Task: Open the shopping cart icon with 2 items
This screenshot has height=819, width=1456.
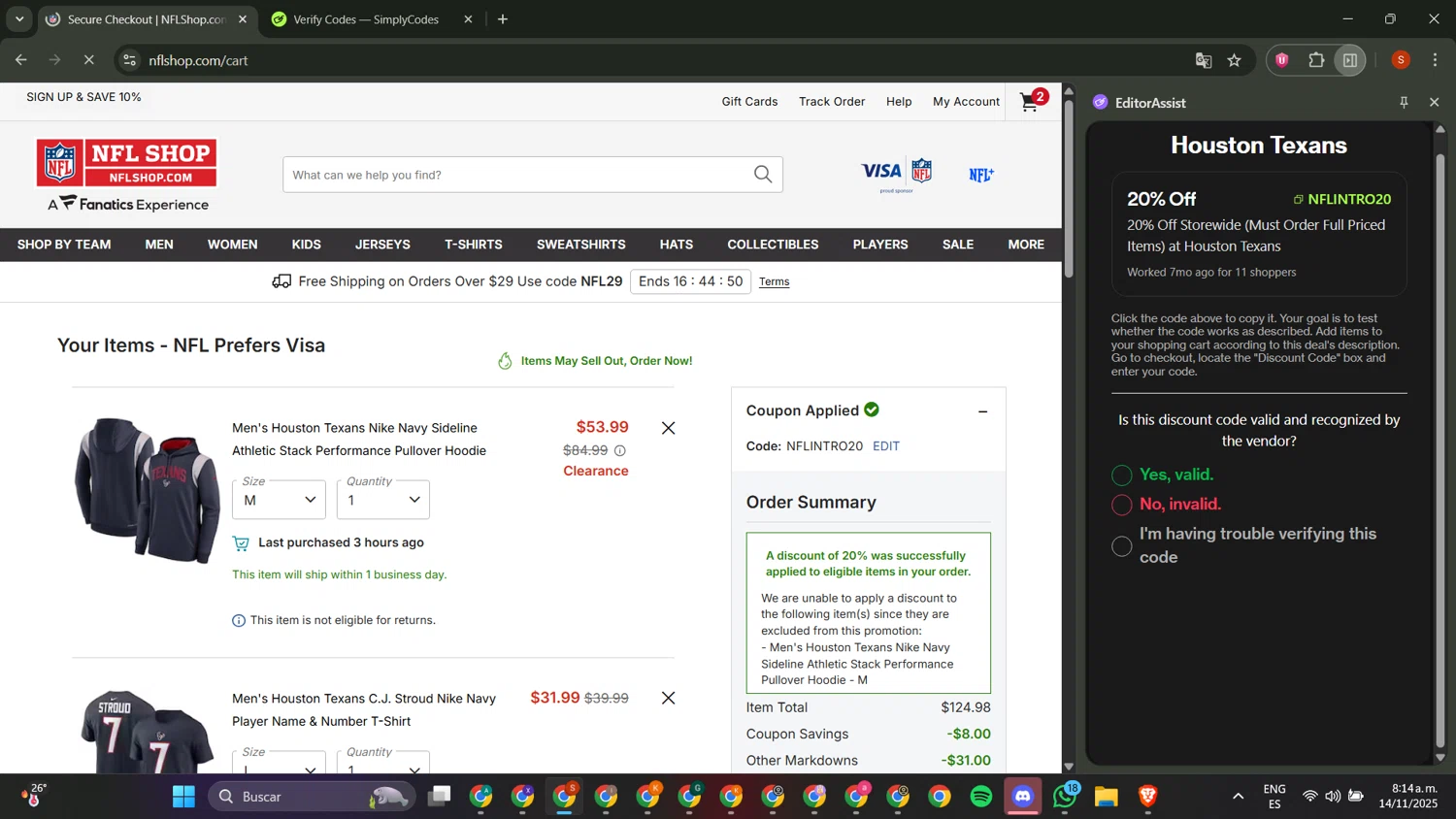Action: pos(1033,100)
